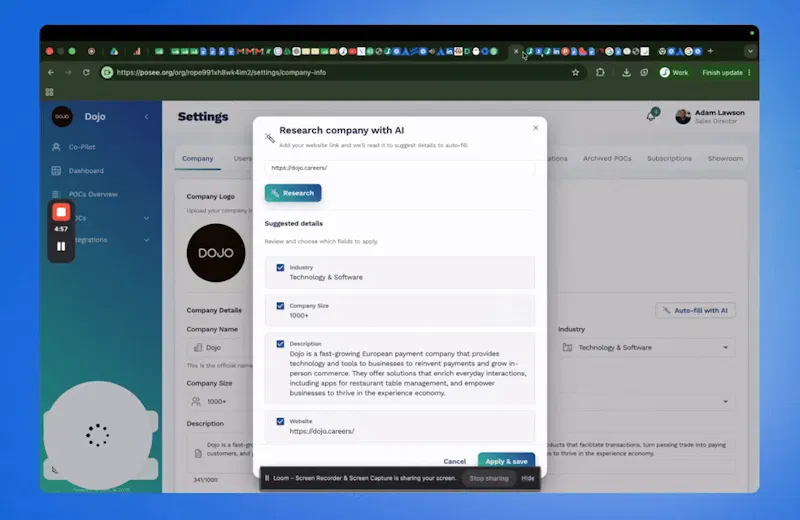
Task: Click Apply & save
Action: click(506, 461)
